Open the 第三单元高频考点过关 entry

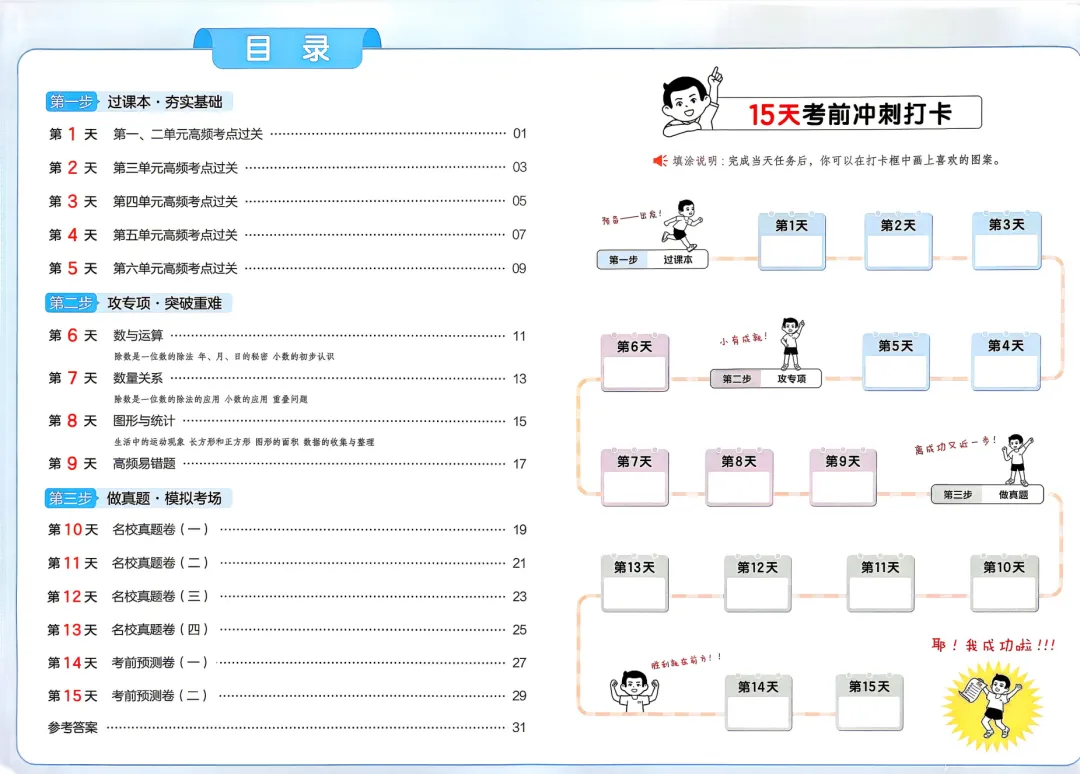pos(287,167)
